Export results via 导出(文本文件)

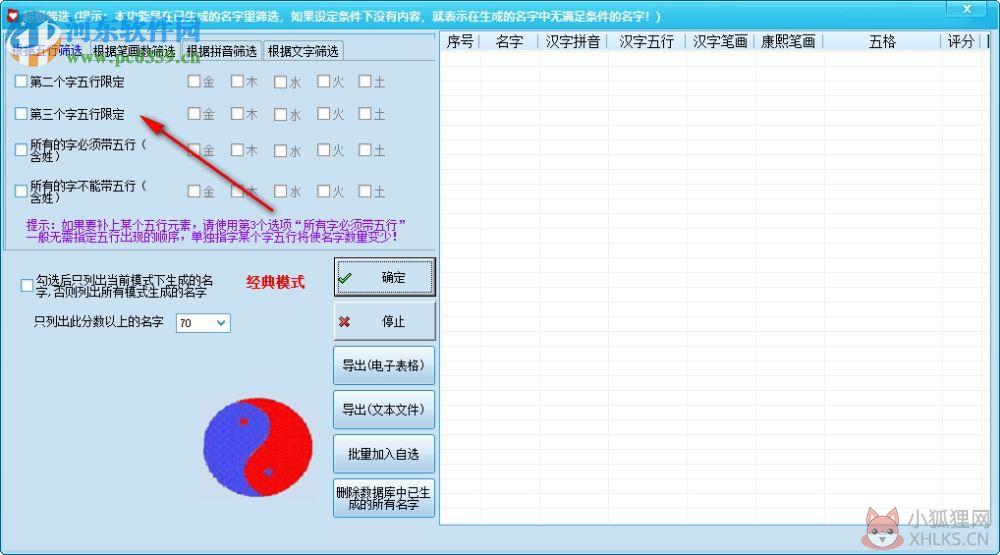(385, 410)
